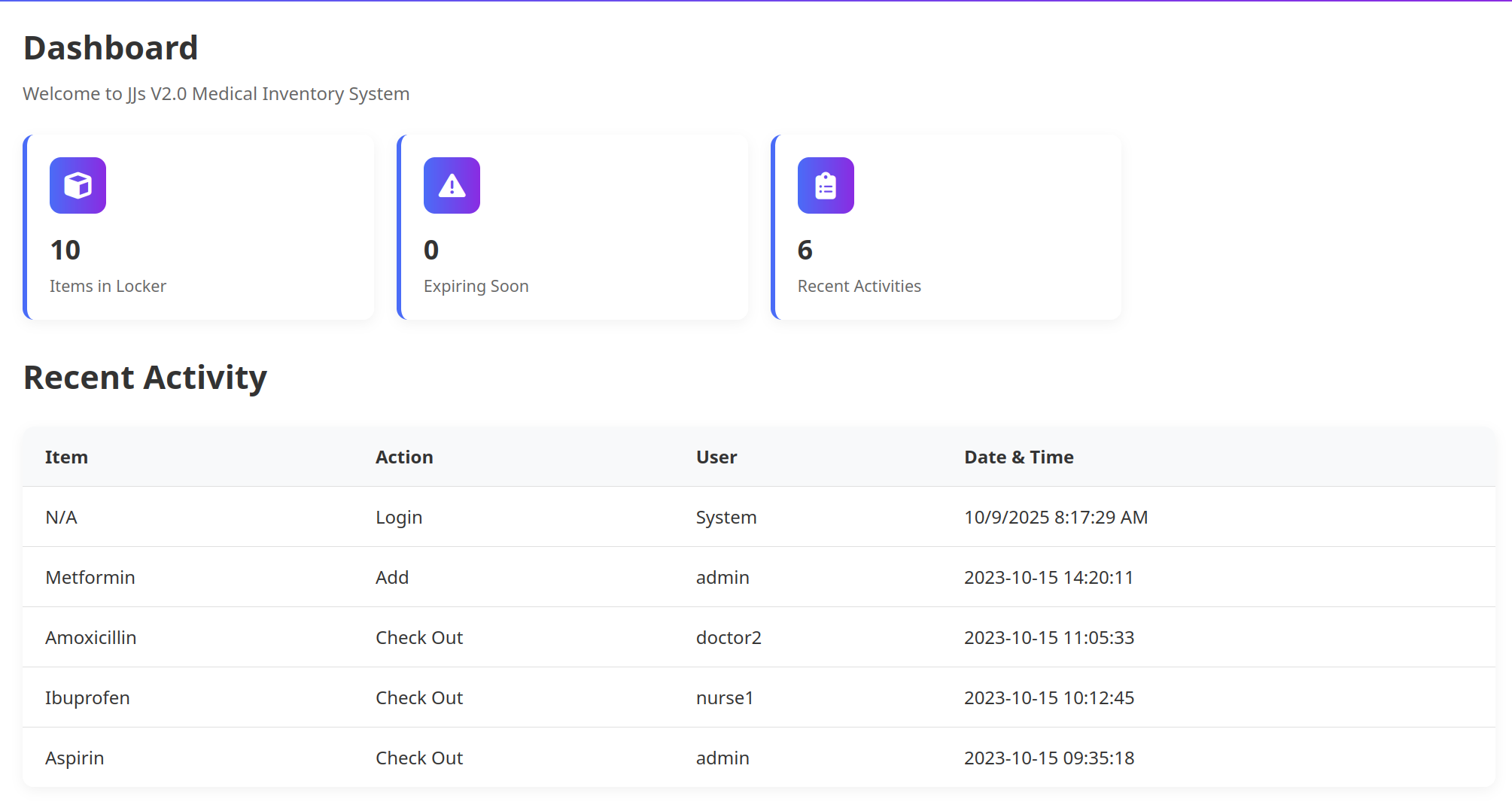
Task: Click the count showing 10 items in locker
Action: pyautogui.click(x=66, y=250)
